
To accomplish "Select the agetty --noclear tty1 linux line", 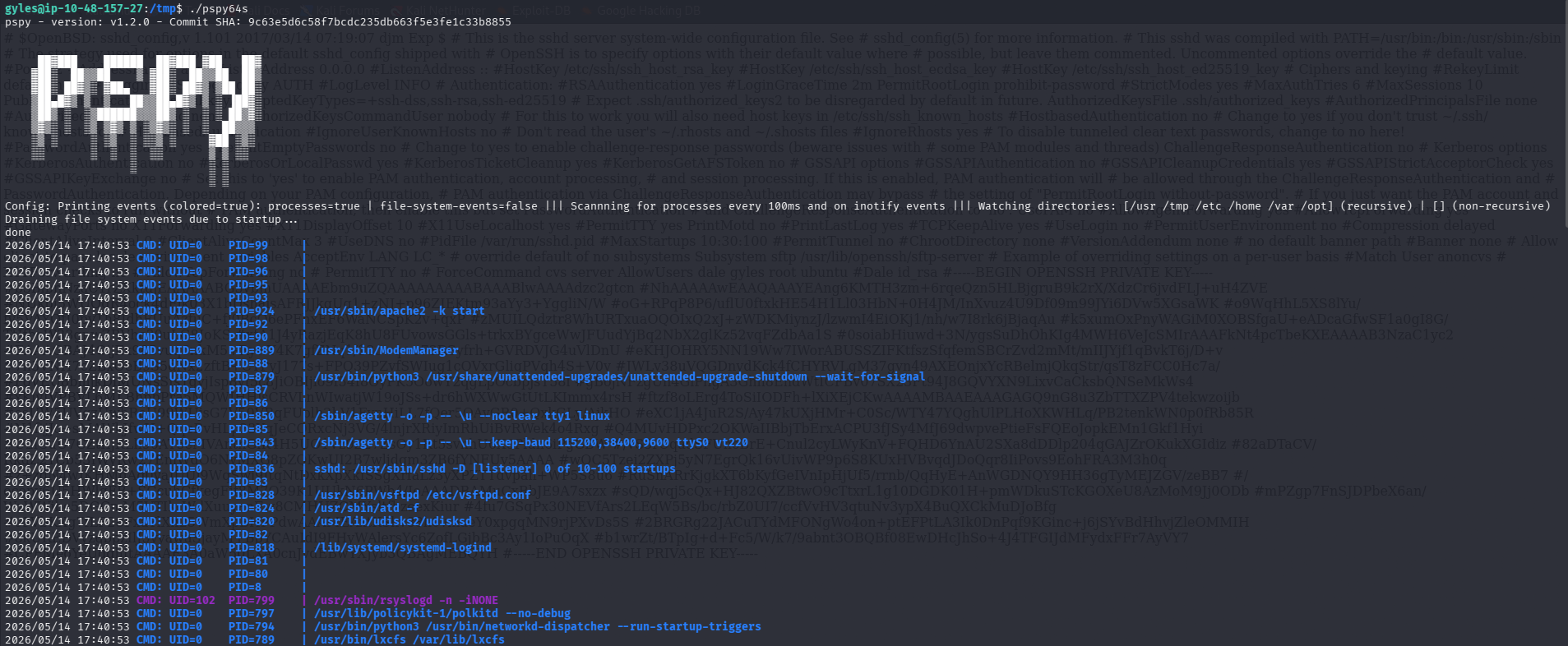I will pos(462,417).
